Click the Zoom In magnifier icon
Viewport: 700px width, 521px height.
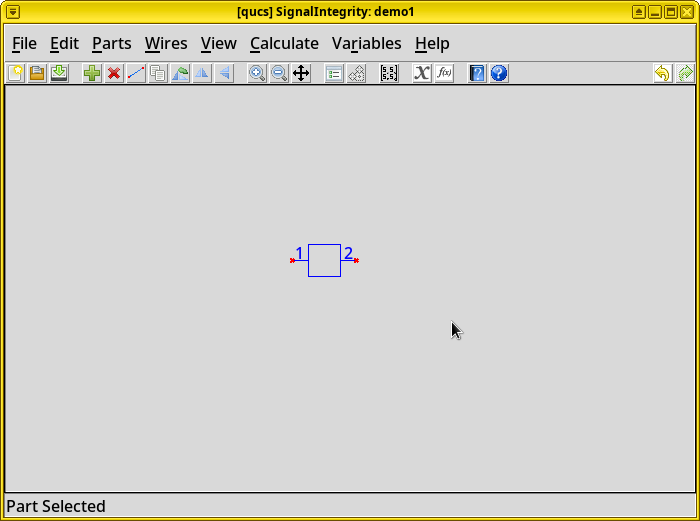[257, 73]
